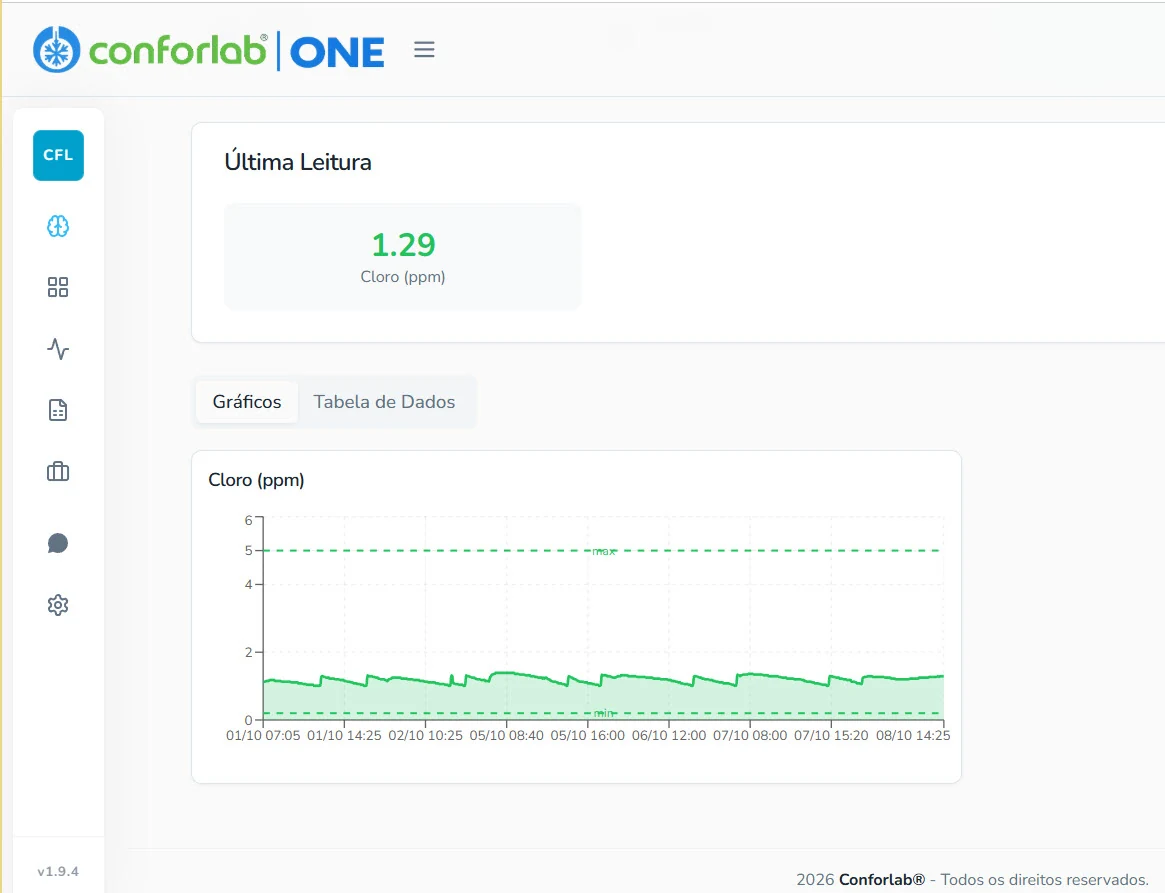The height and width of the screenshot is (893, 1165).
Task: Switch to the Tabela de Dados tab
Action: pyautogui.click(x=384, y=402)
